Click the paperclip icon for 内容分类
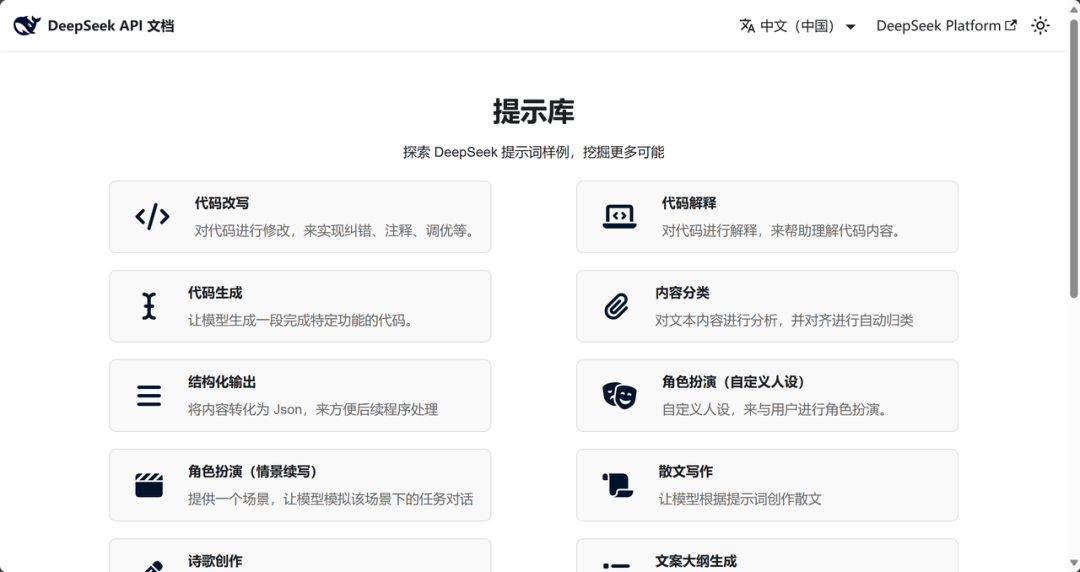Image resolution: width=1080 pixels, height=572 pixels. 616,306
